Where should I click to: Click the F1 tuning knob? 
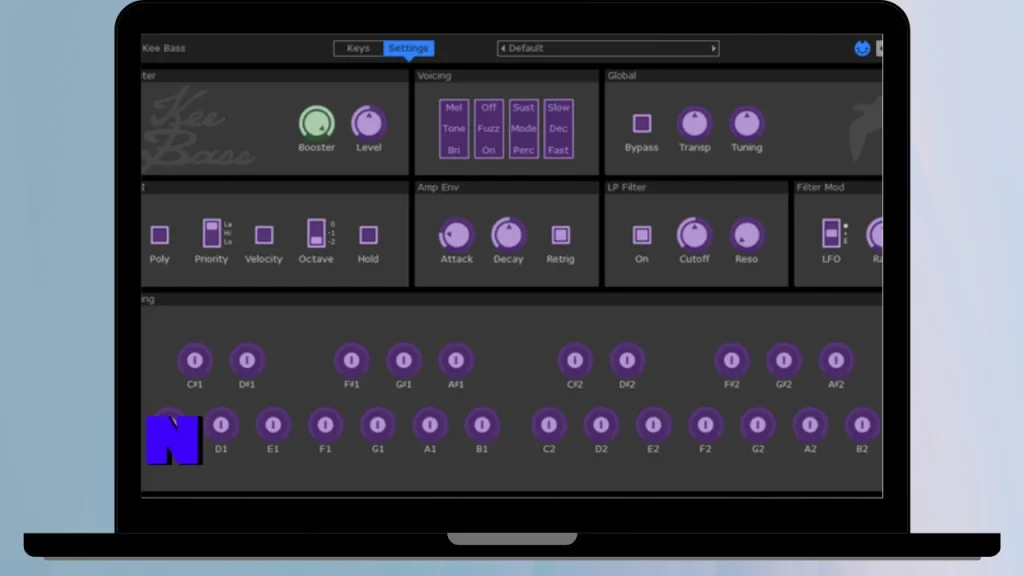[325, 425]
